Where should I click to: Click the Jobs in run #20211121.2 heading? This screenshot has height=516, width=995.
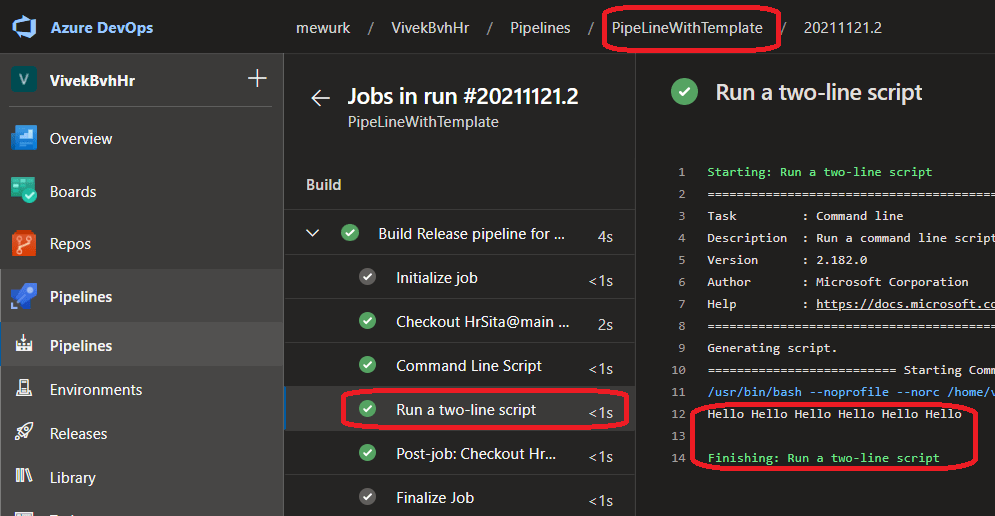(x=463, y=96)
